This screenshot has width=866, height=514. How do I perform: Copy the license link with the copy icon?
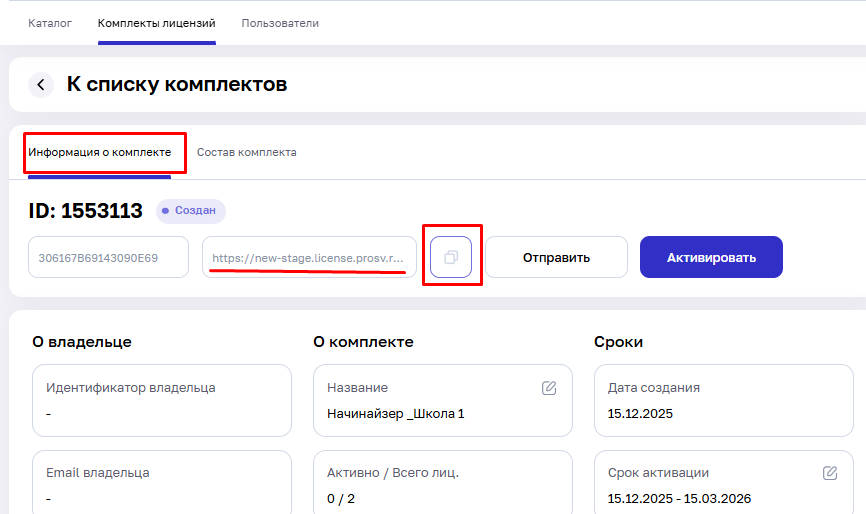pyautogui.click(x=451, y=257)
